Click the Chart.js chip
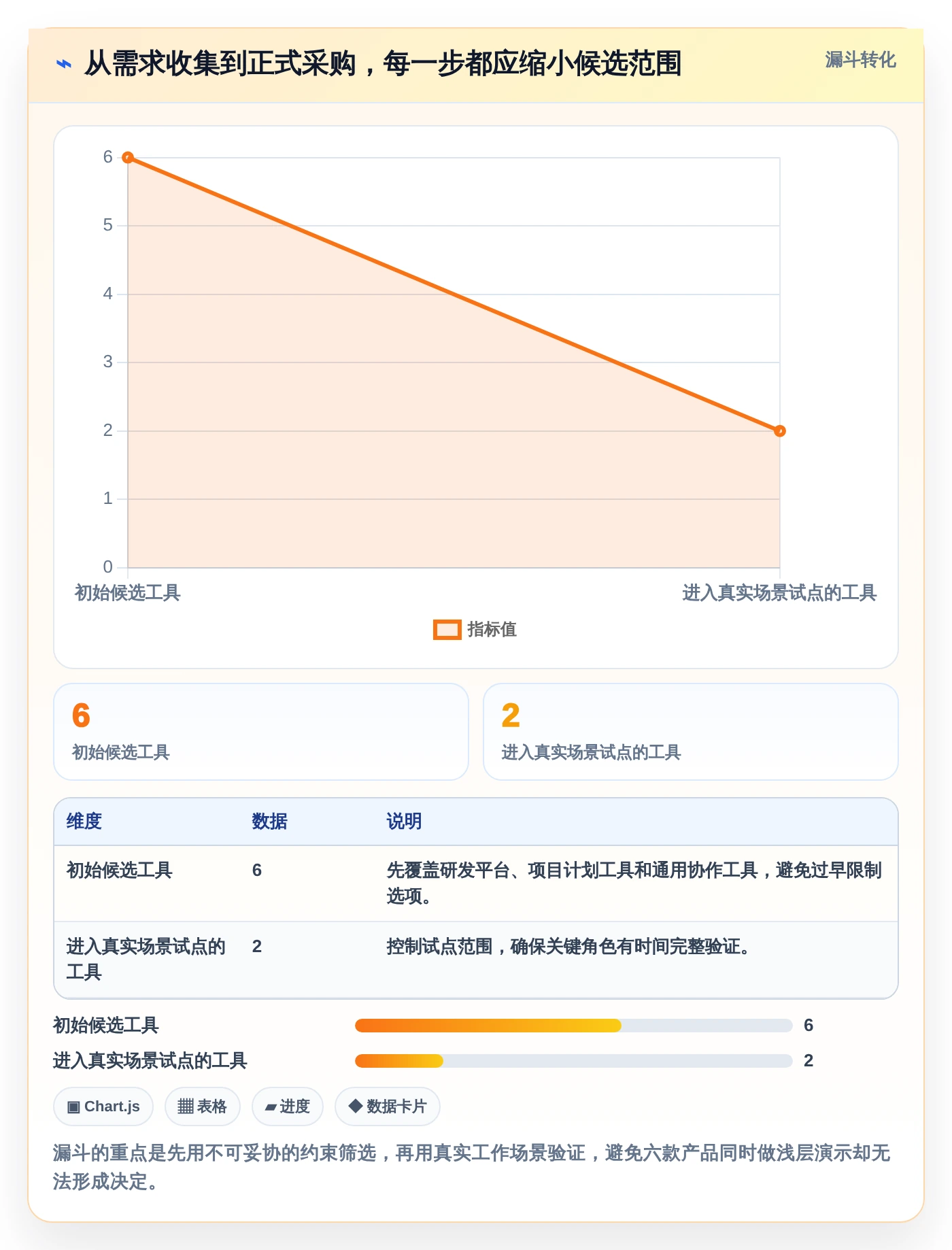 click(103, 1107)
